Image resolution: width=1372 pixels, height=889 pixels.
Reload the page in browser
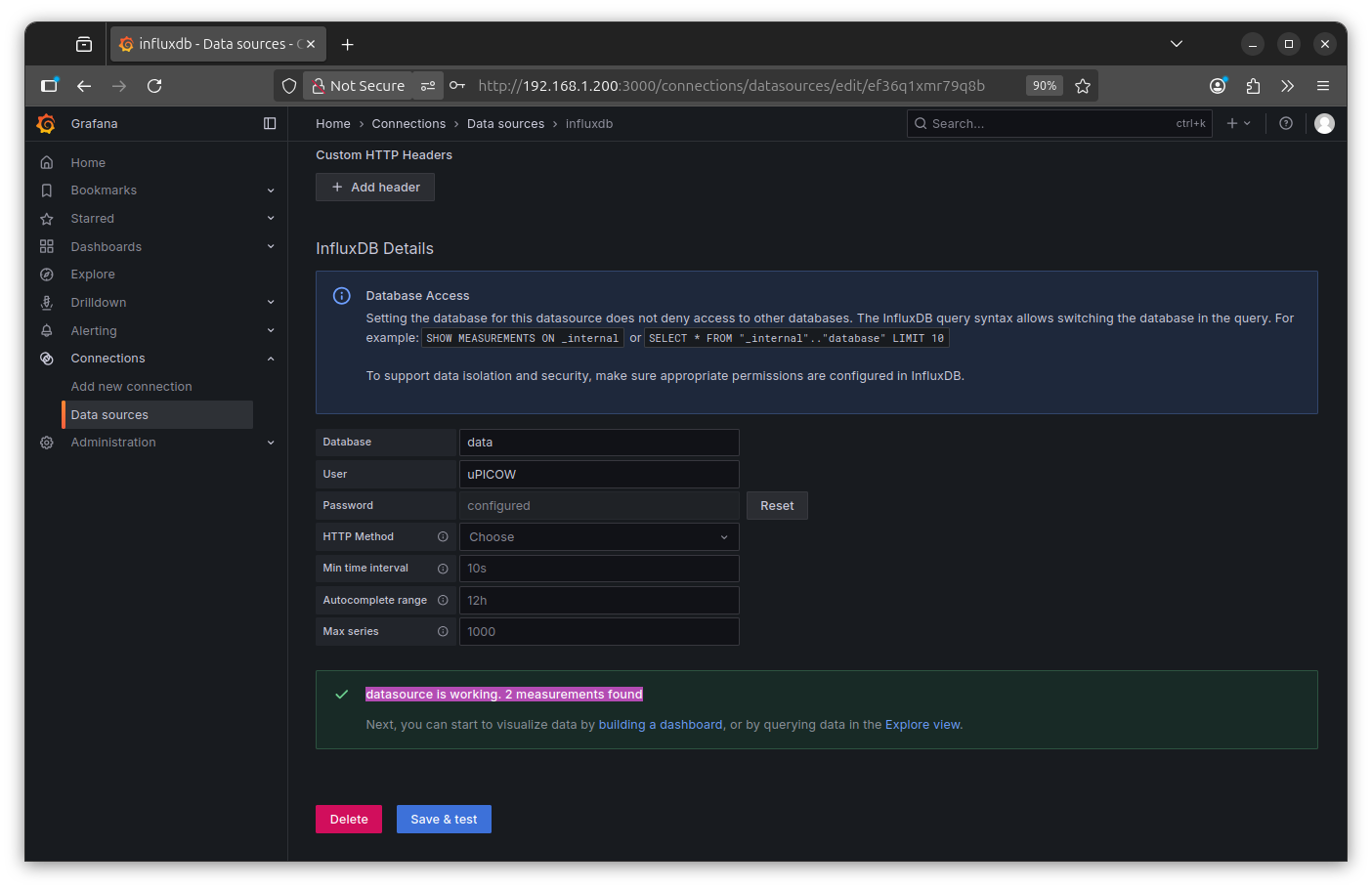154,86
